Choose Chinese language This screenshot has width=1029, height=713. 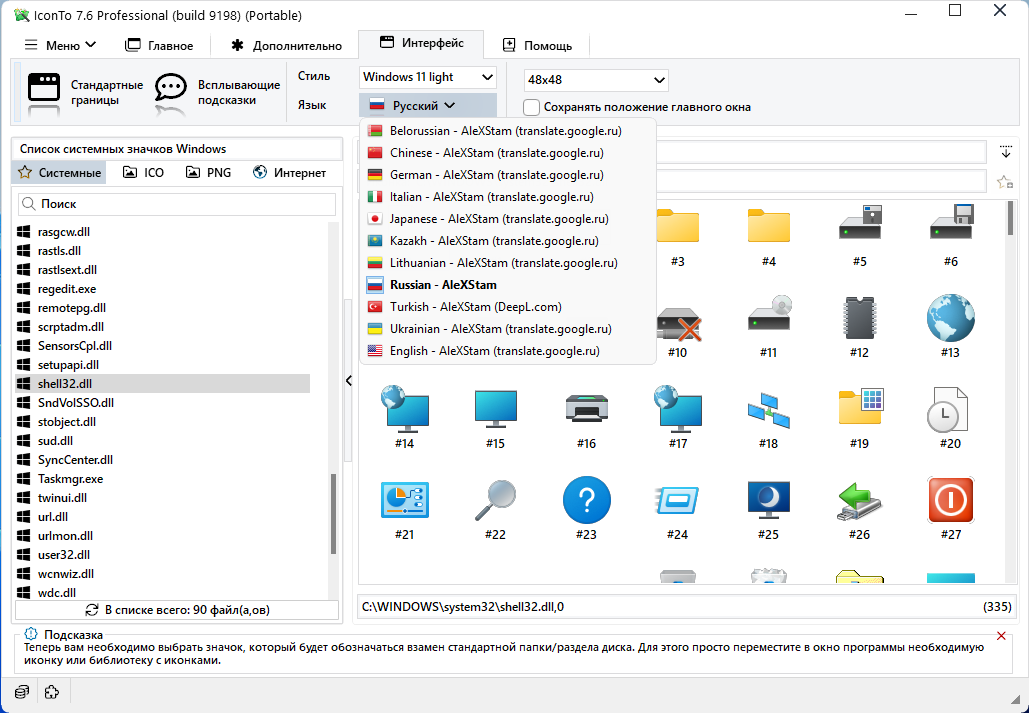508,153
